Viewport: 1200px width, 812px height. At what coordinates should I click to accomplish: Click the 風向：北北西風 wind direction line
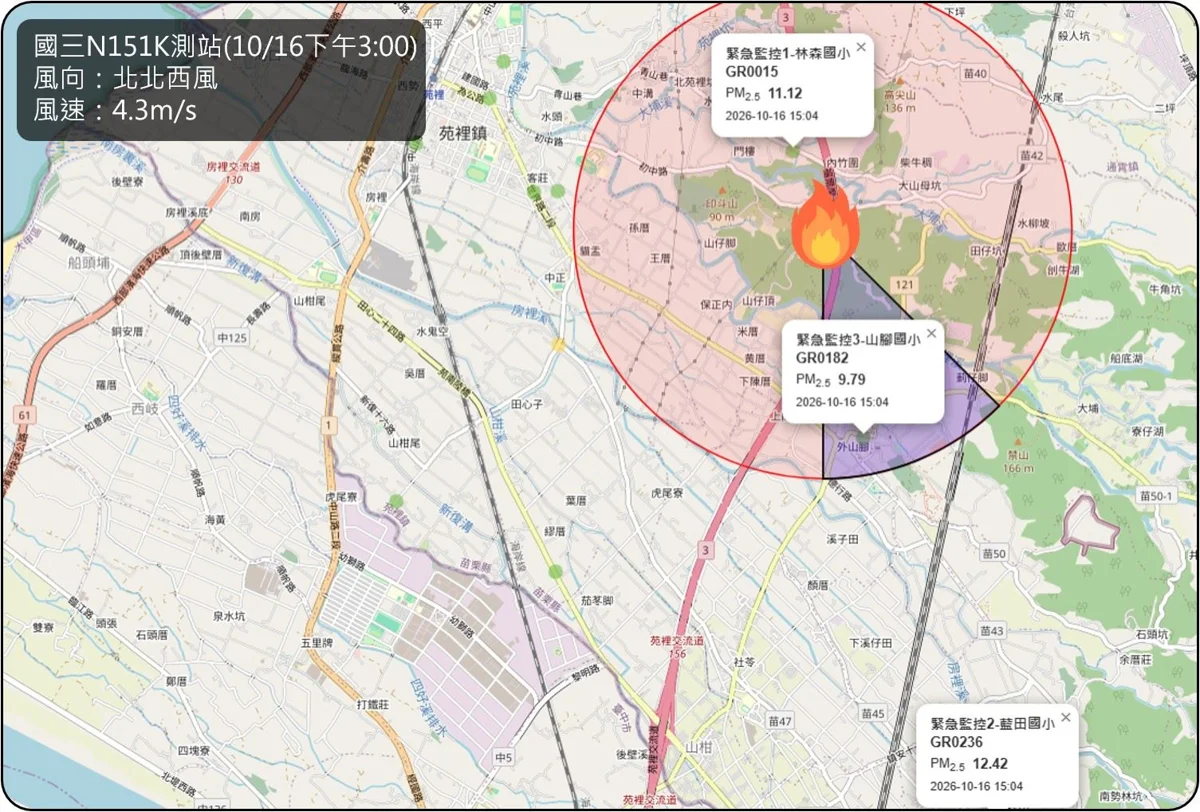125,78
